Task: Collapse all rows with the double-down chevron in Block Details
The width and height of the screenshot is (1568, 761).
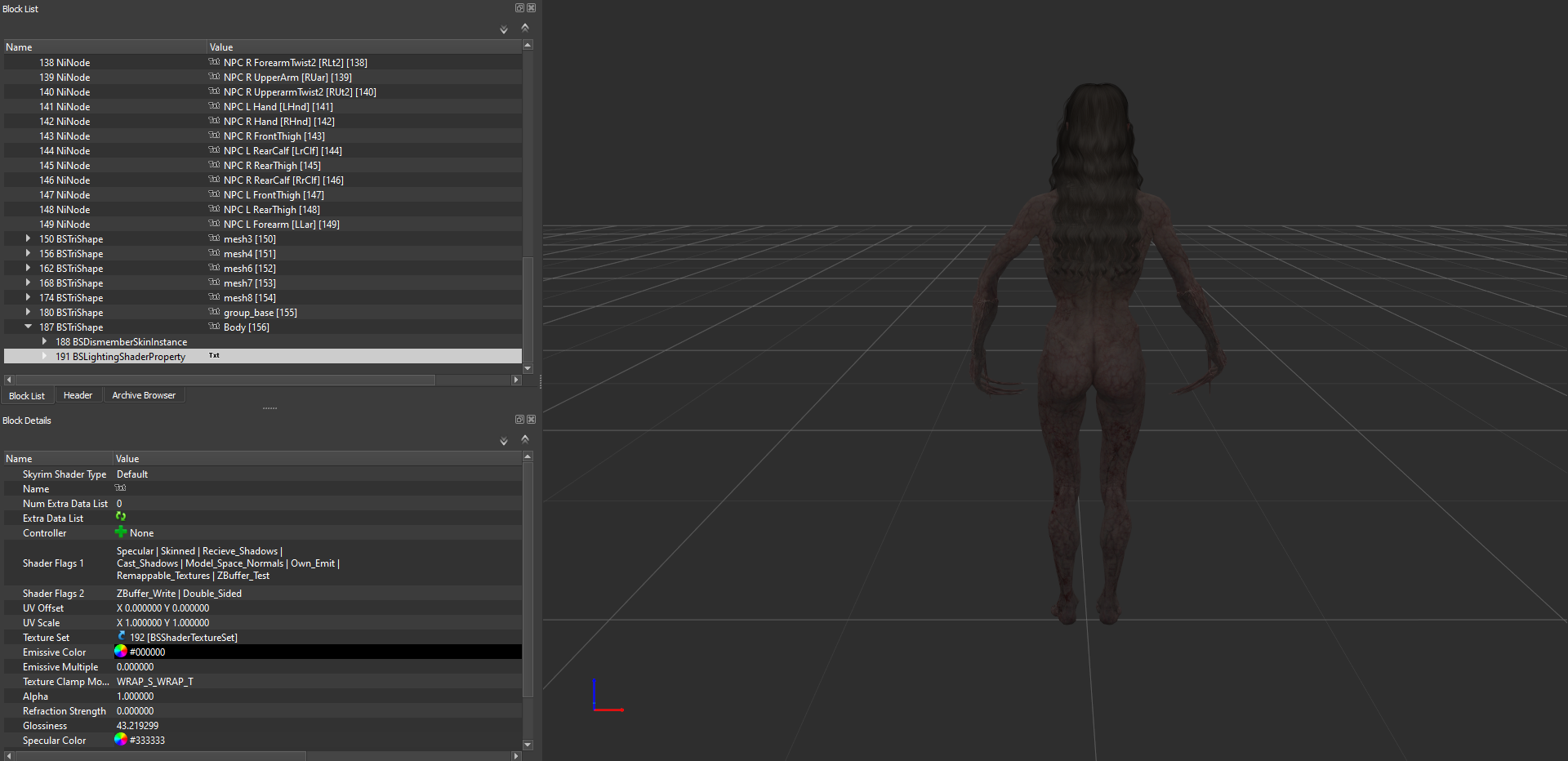Action: tap(503, 441)
